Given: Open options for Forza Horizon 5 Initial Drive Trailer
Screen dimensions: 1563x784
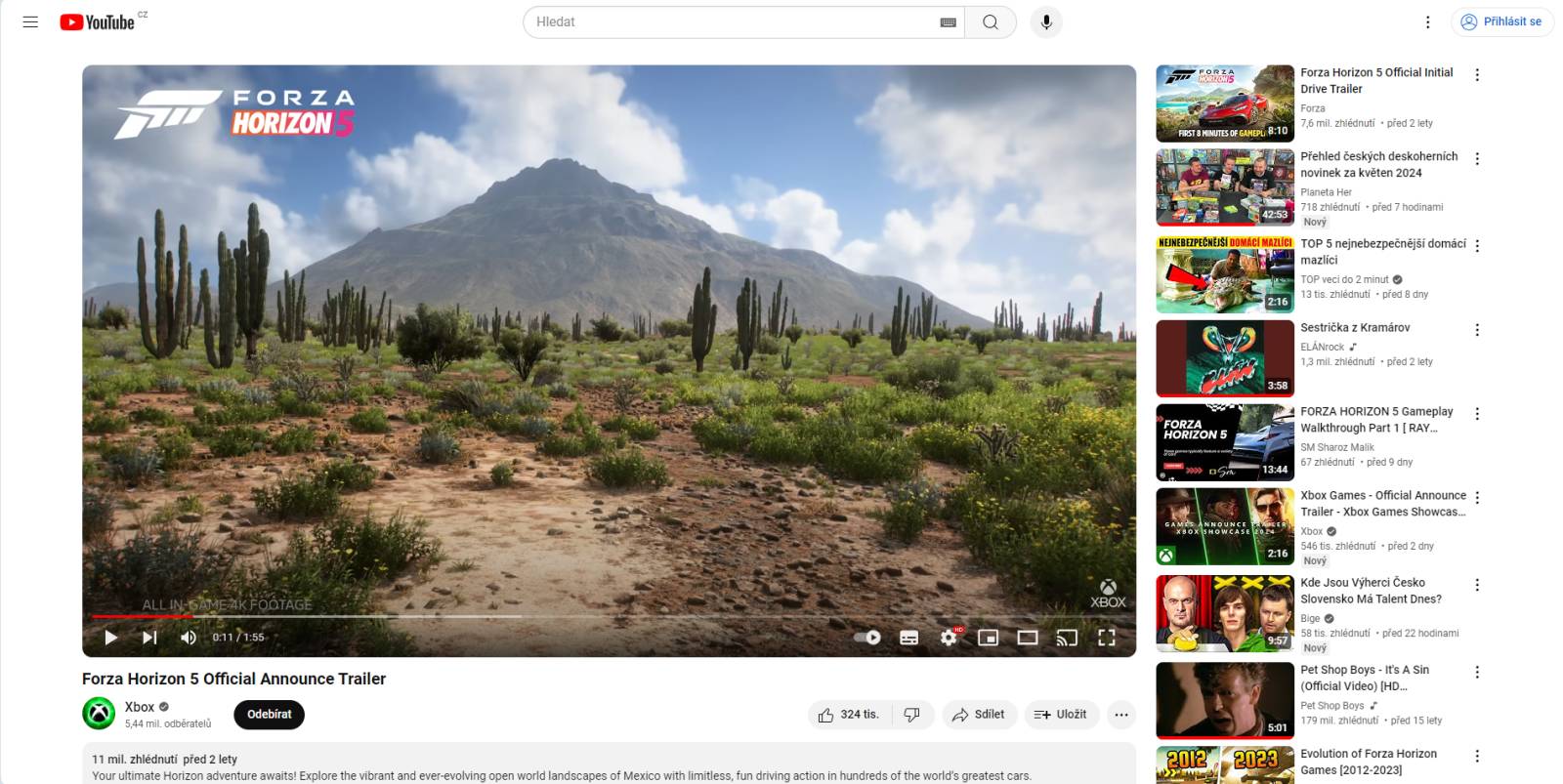Looking at the screenshot, I should point(1477,75).
